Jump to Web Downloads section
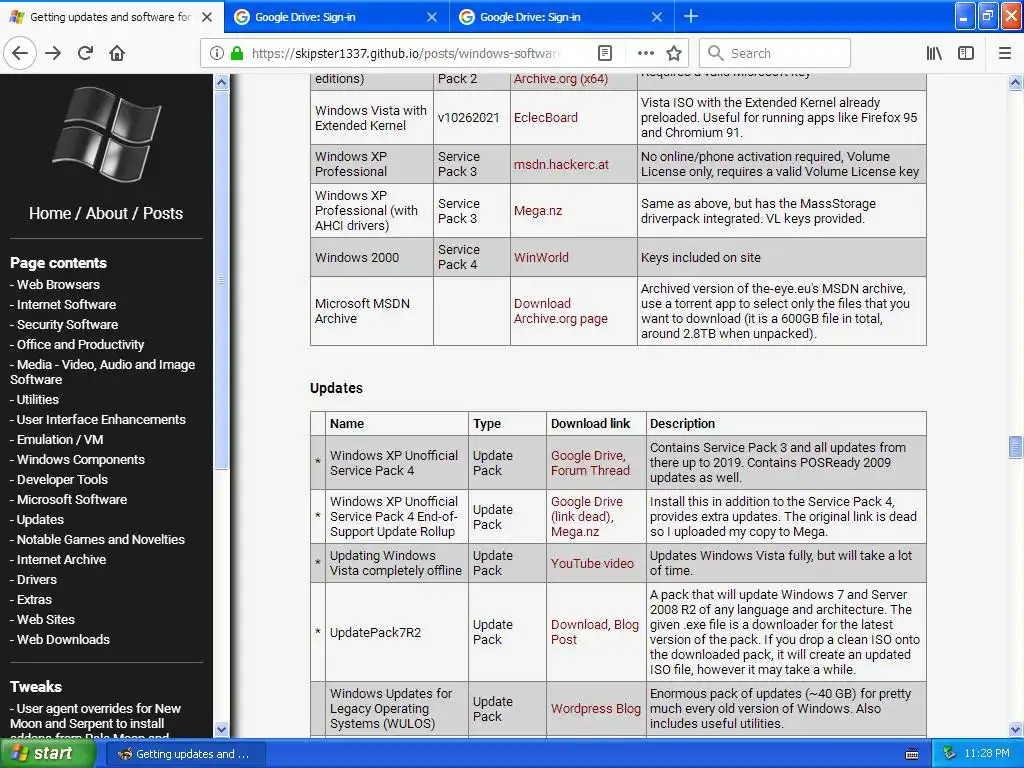This screenshot has width=1024, height=768. point(63,640)
